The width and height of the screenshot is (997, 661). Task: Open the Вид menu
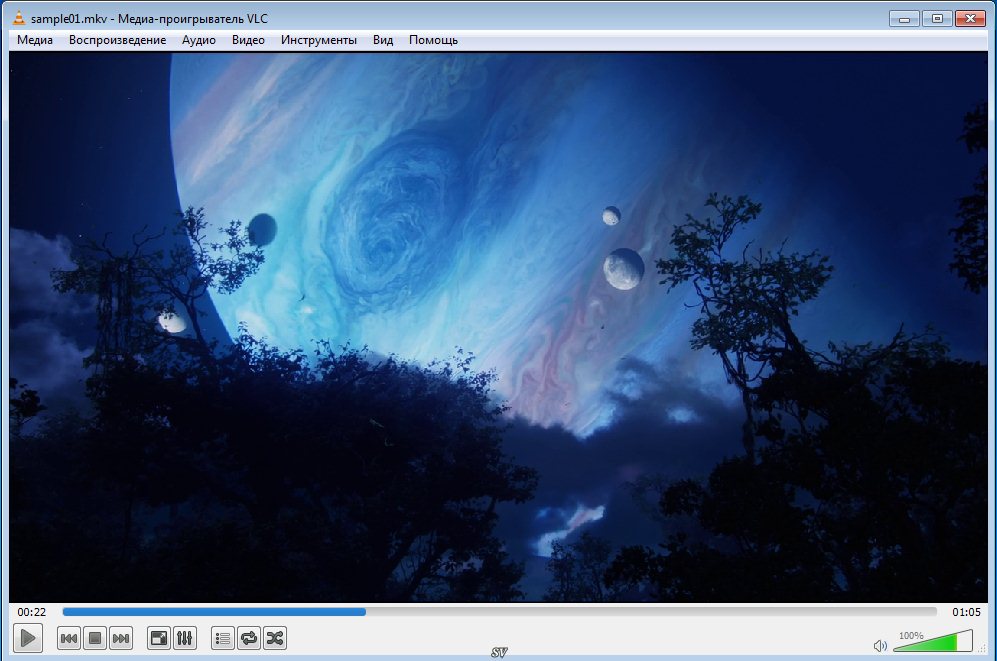coord(383,40)
